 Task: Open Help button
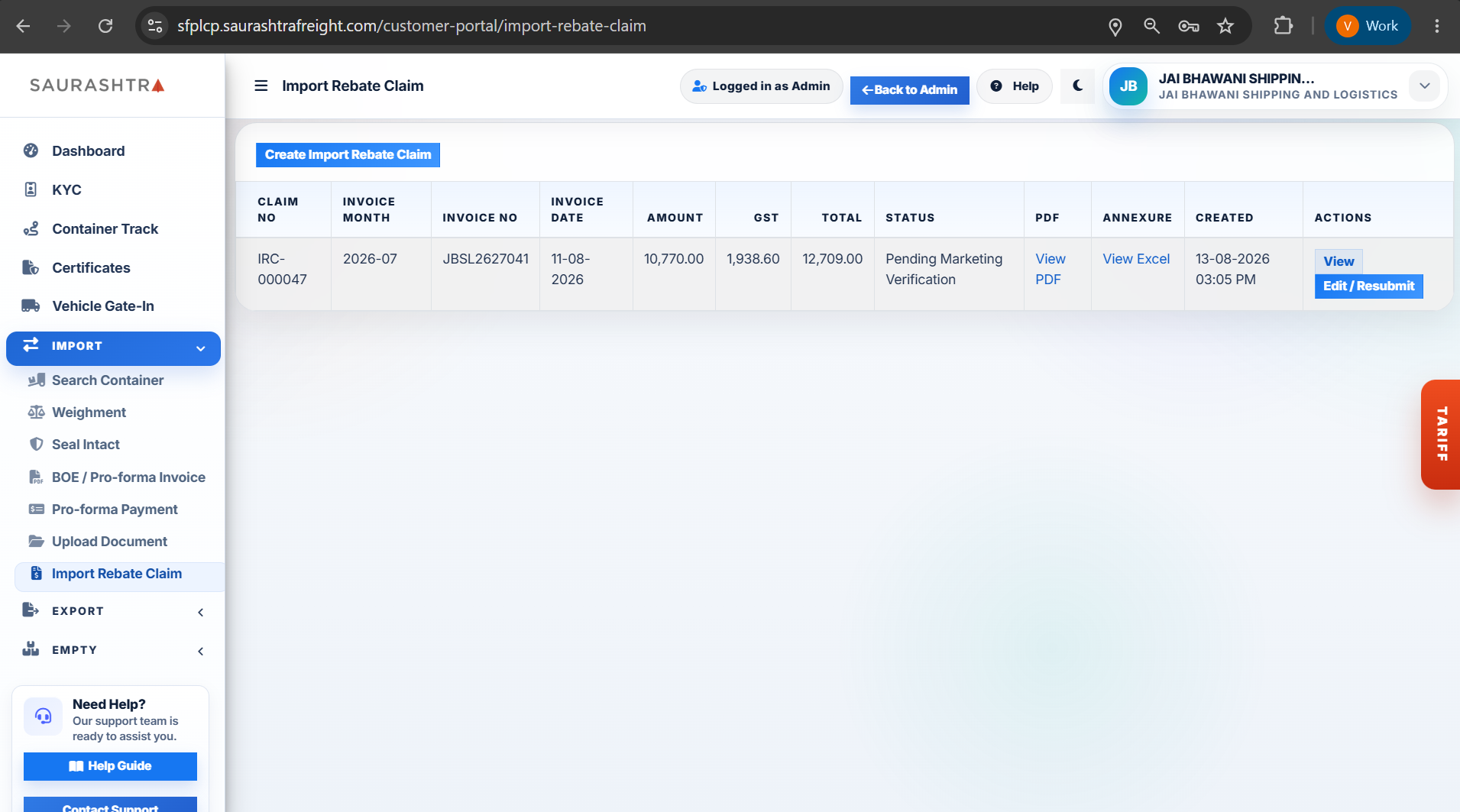[1015, 86]
